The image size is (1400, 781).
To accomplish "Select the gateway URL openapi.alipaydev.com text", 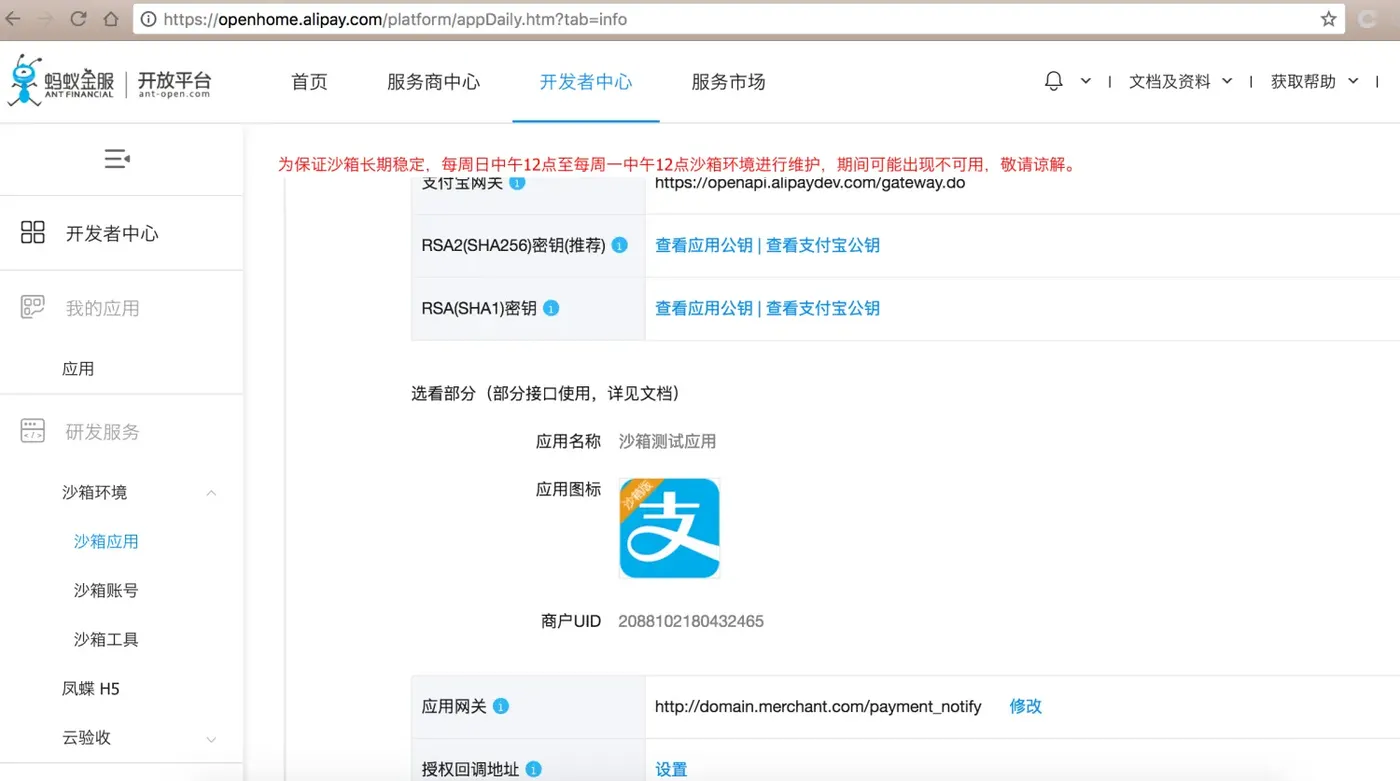I will [x=810, y=183].
